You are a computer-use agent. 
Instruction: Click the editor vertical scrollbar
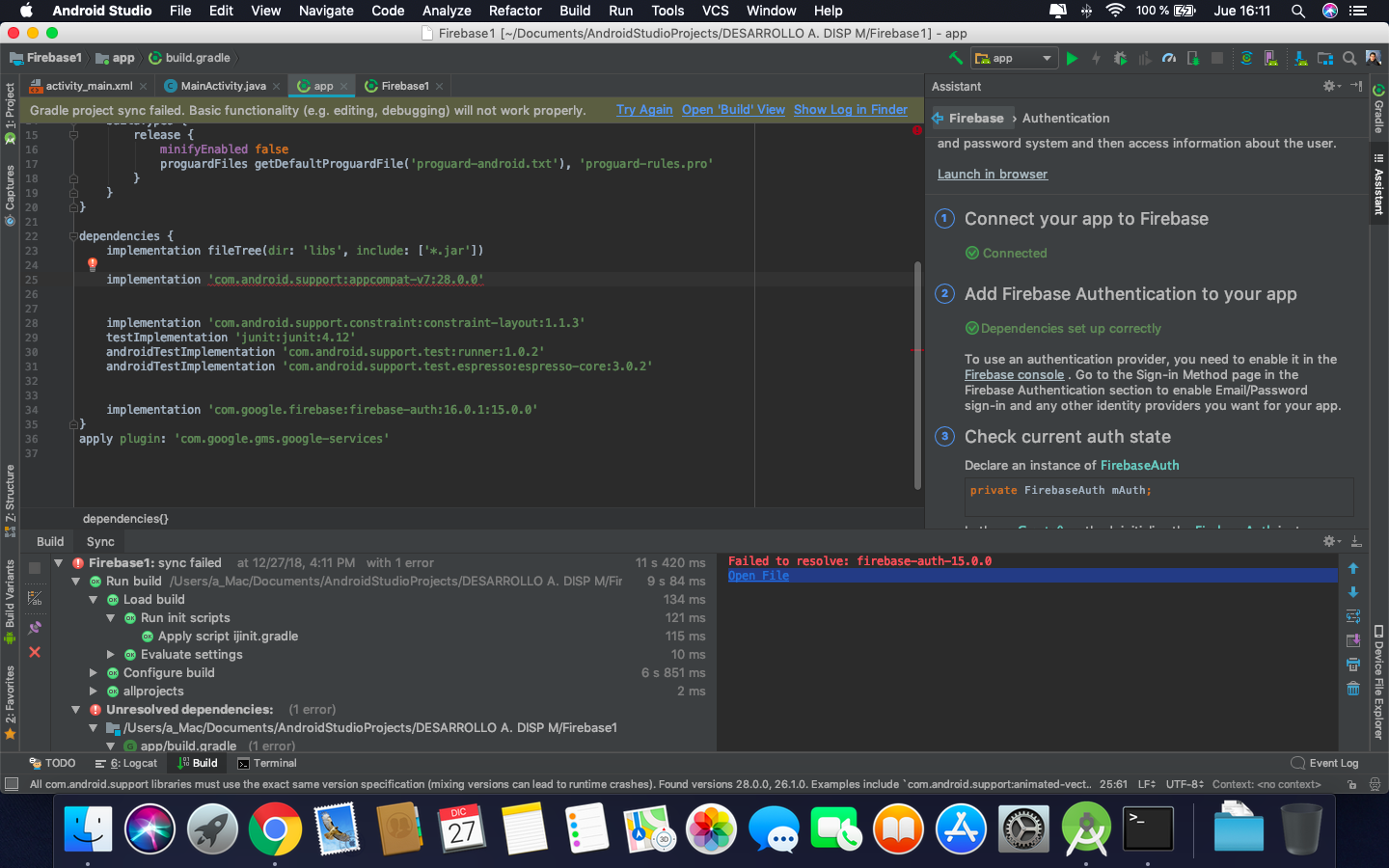coord(917,375)
